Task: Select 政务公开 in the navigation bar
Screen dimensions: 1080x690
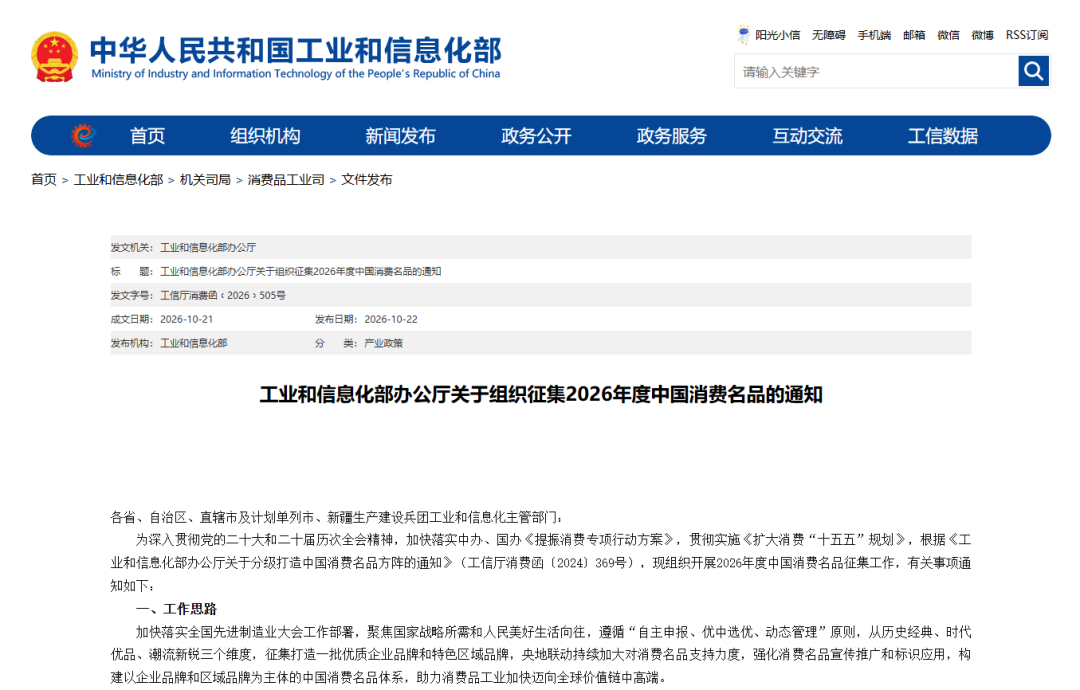Action: click(537, 136)
